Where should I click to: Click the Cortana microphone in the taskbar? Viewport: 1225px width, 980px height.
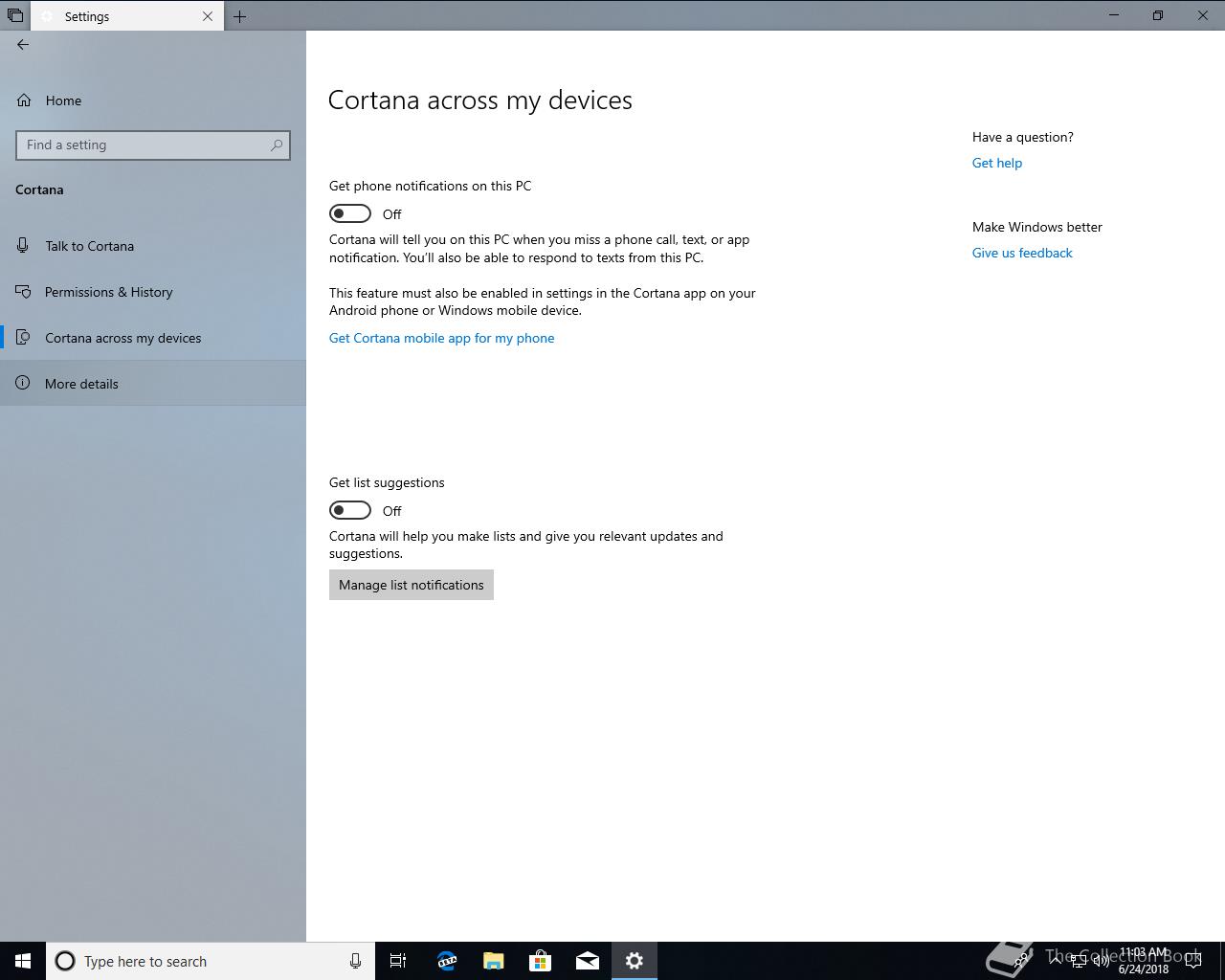[355, 961]
